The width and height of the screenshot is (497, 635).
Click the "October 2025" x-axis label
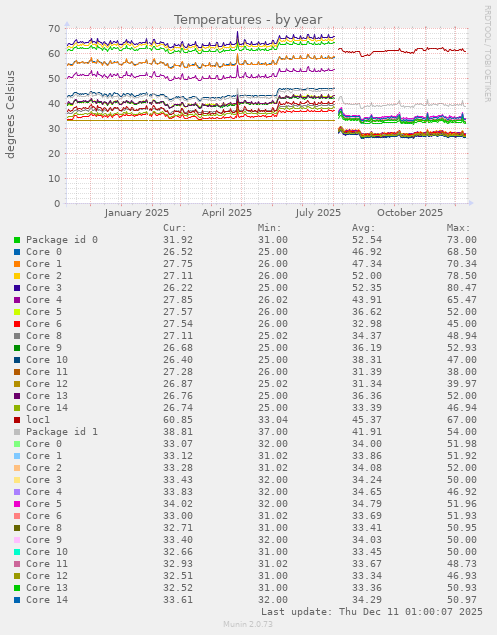click(x=410, y=213)
